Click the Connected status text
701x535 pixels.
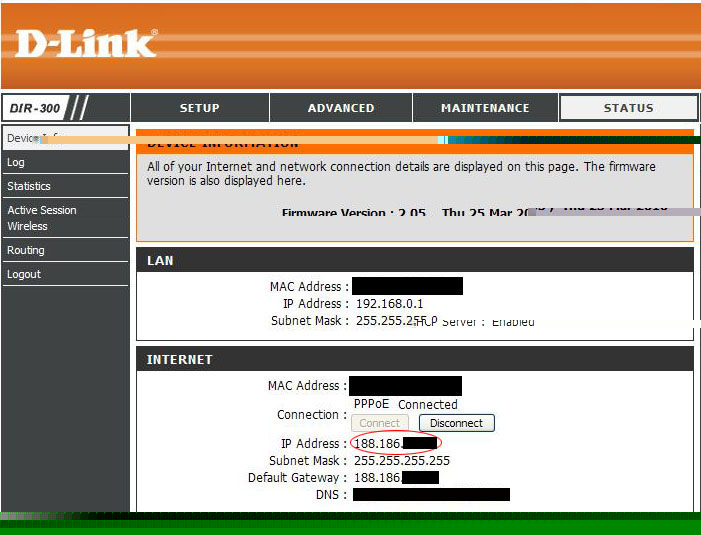427,404
